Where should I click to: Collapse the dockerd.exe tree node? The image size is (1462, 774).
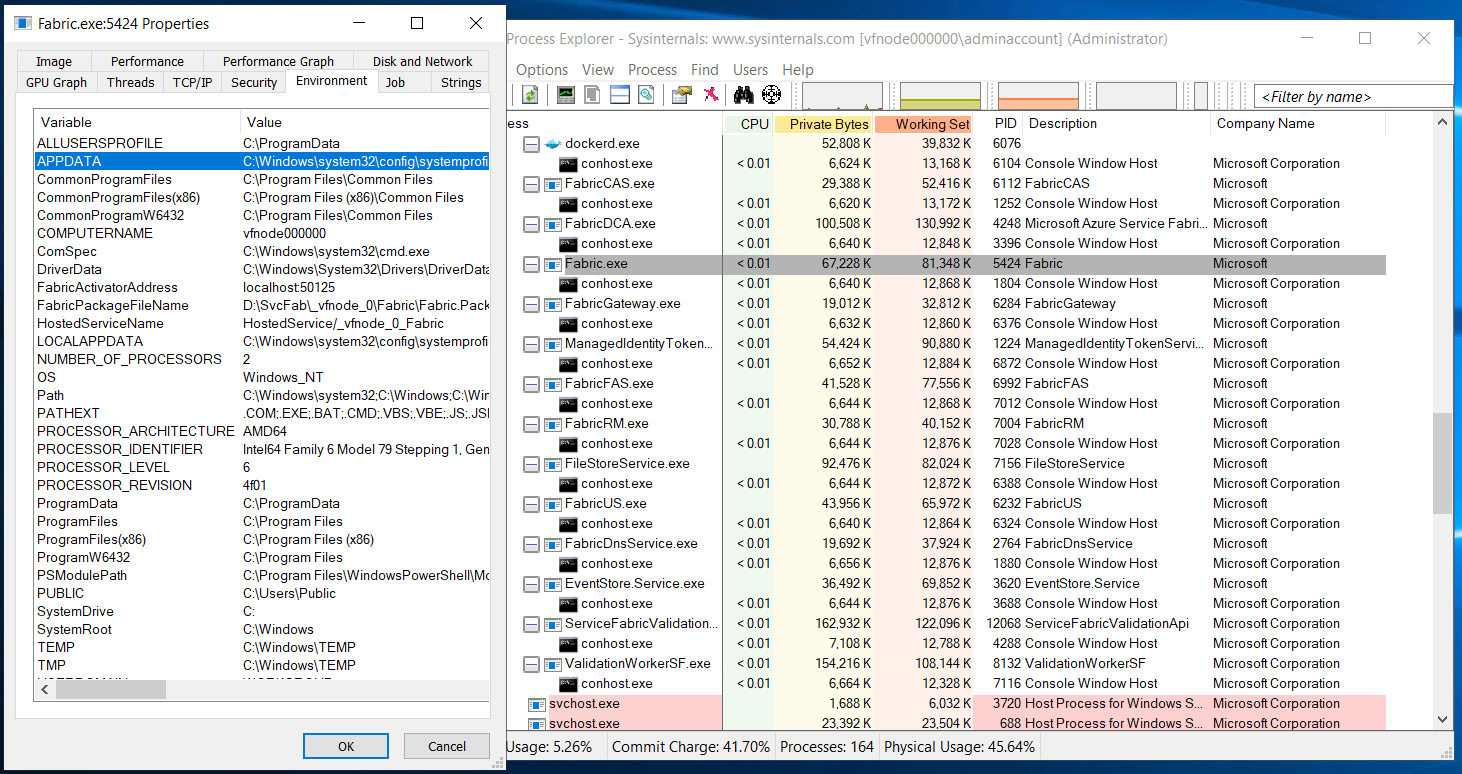click(x=531, y=143)
